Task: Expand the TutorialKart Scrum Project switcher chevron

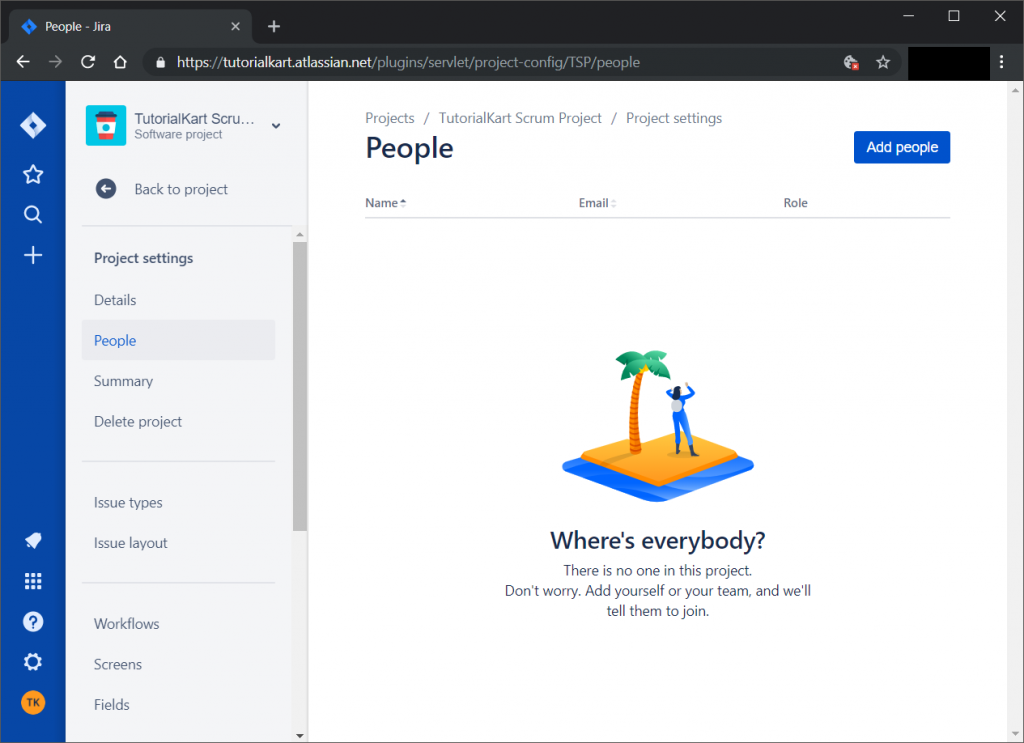Action: pyautogui.click(x=274, y=125)
